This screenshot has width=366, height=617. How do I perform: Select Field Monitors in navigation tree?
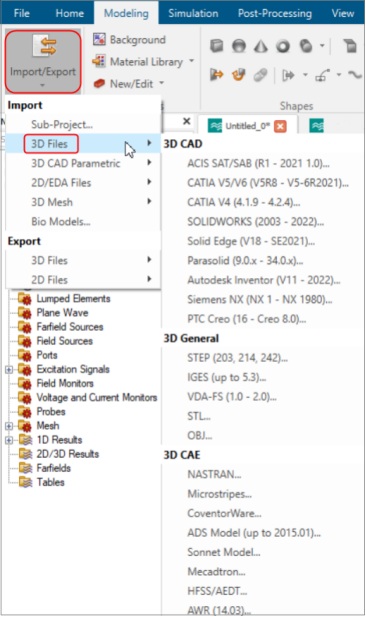(65, 384)
